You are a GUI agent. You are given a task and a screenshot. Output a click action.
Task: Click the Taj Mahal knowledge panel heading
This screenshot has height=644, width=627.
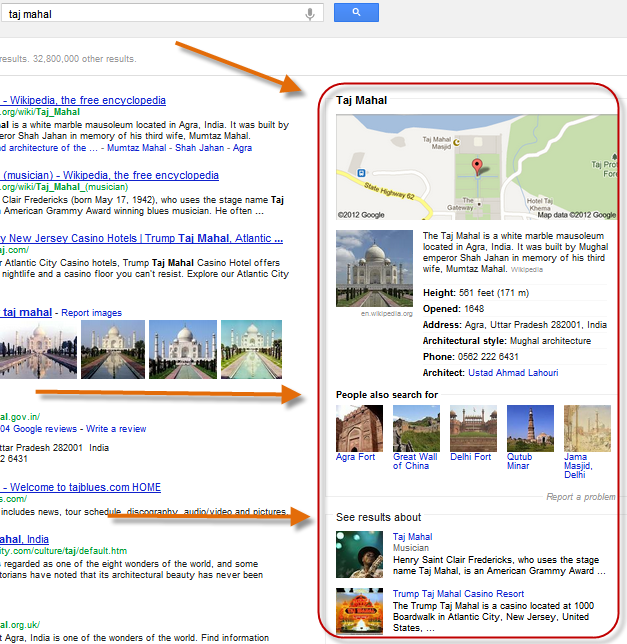click(361, 100)
